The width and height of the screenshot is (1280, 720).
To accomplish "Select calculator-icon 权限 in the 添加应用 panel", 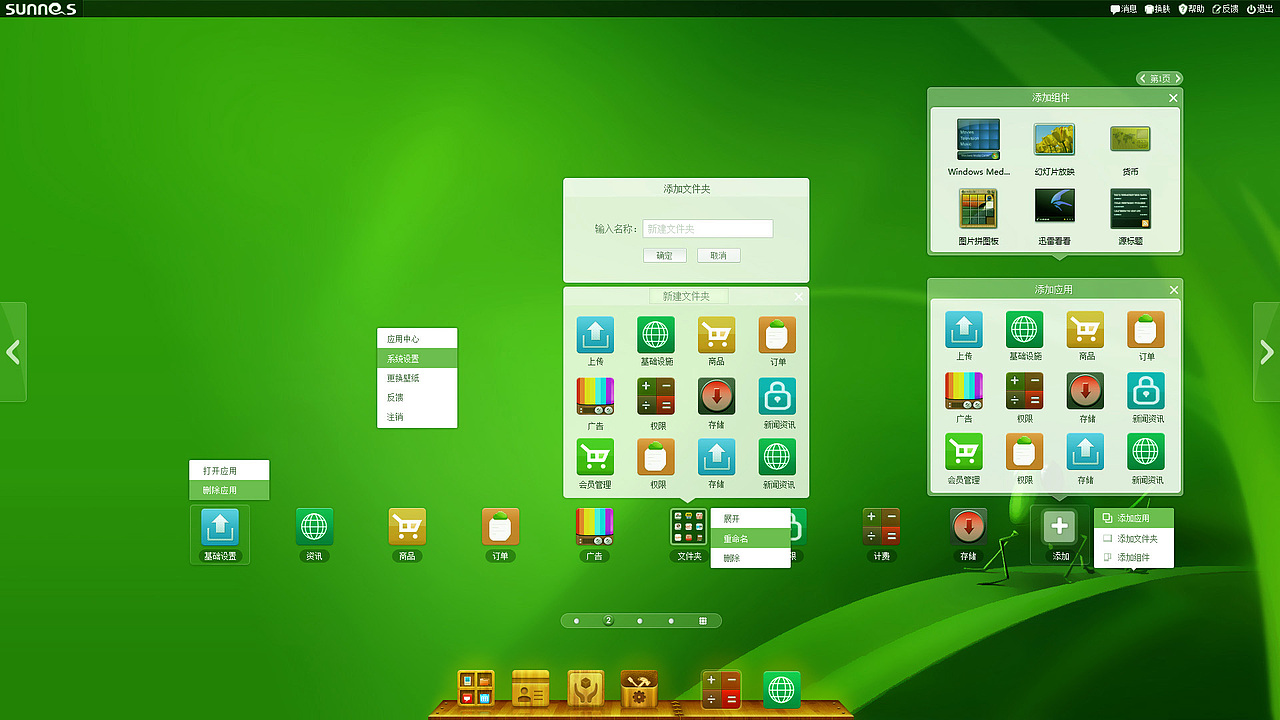I will (x=1025, y=391).
